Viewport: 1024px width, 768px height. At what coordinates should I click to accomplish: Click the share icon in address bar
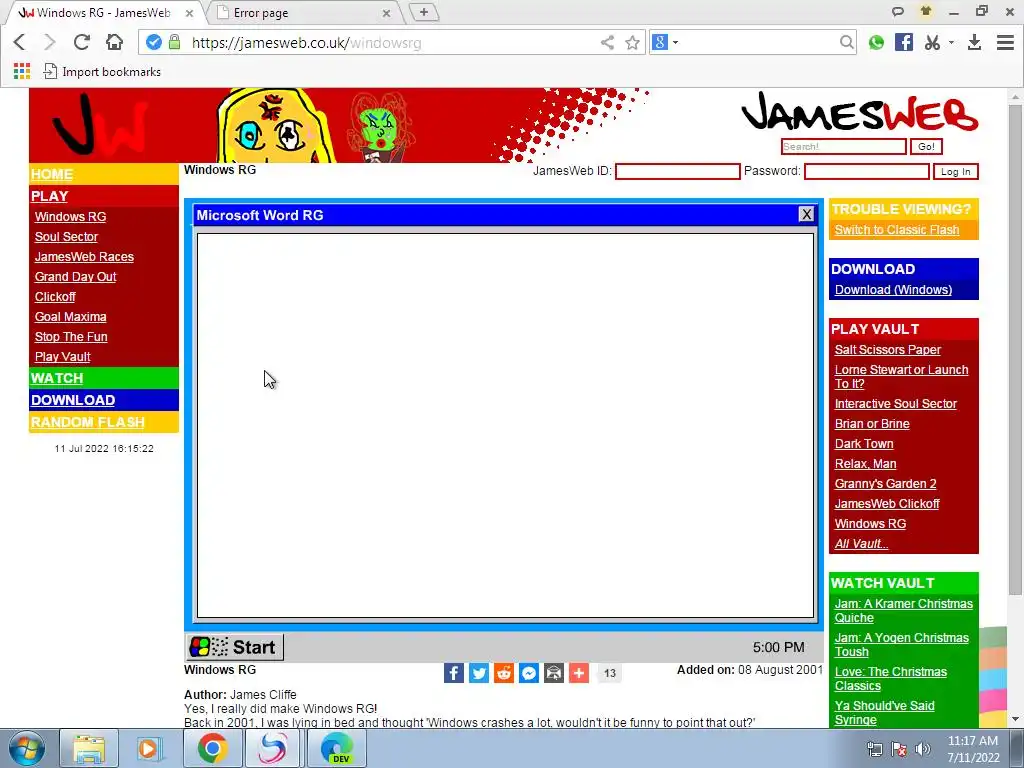pos(607,42)
